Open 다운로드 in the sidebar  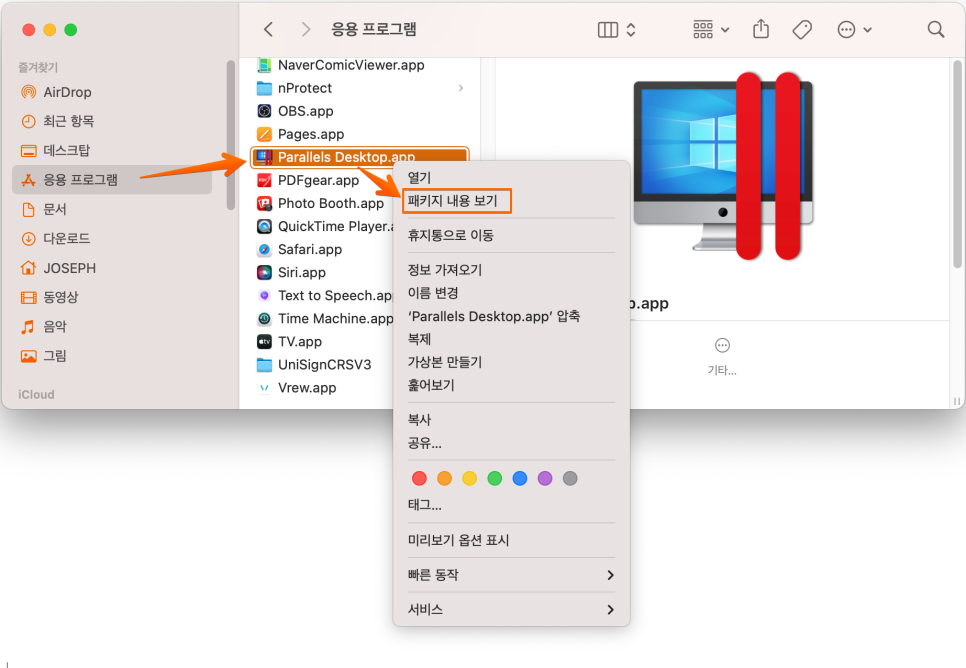(x=112, y=238)
